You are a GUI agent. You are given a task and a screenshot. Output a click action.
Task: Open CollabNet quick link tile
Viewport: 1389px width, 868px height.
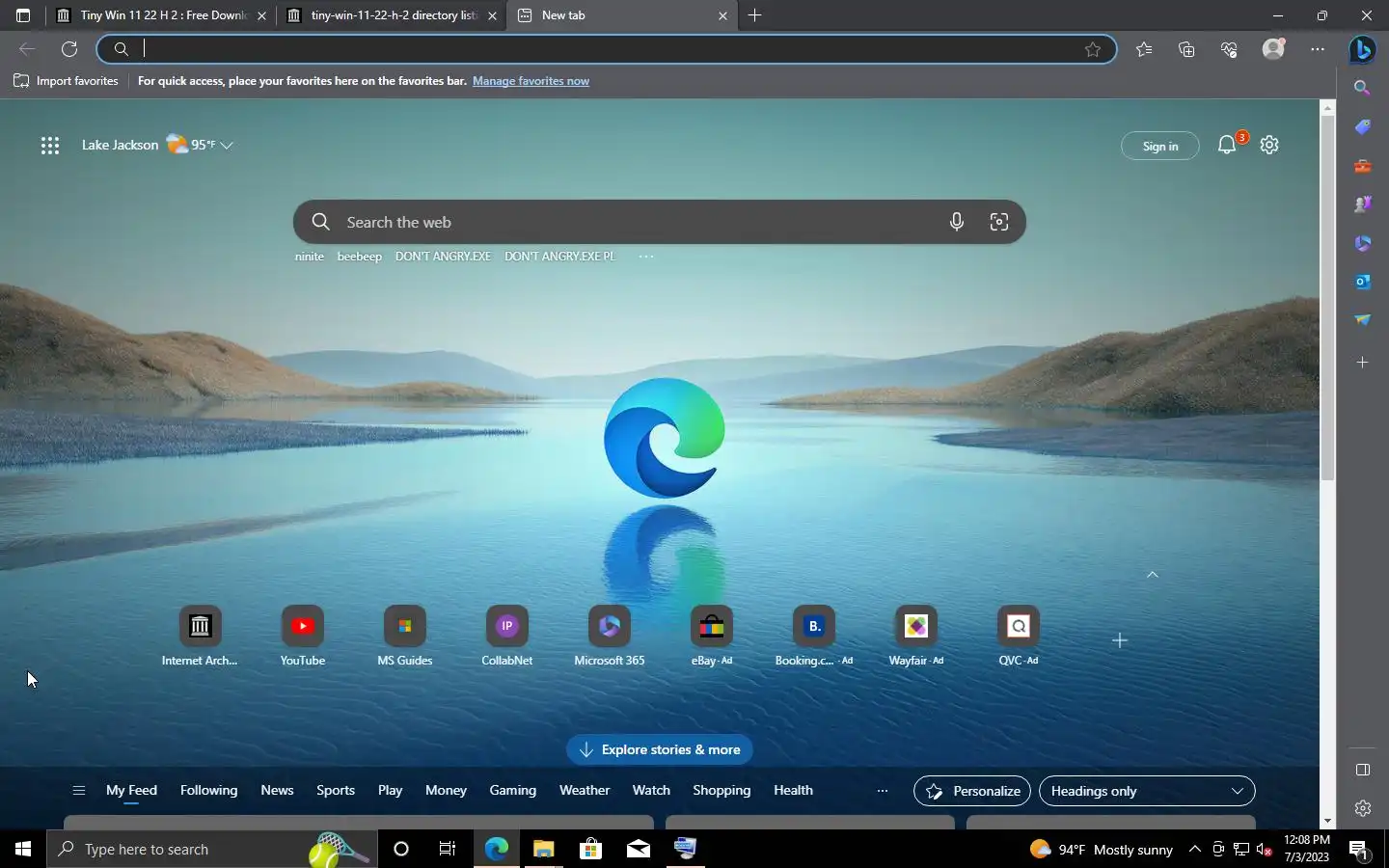pyautogui.click(x=506, y=637)
